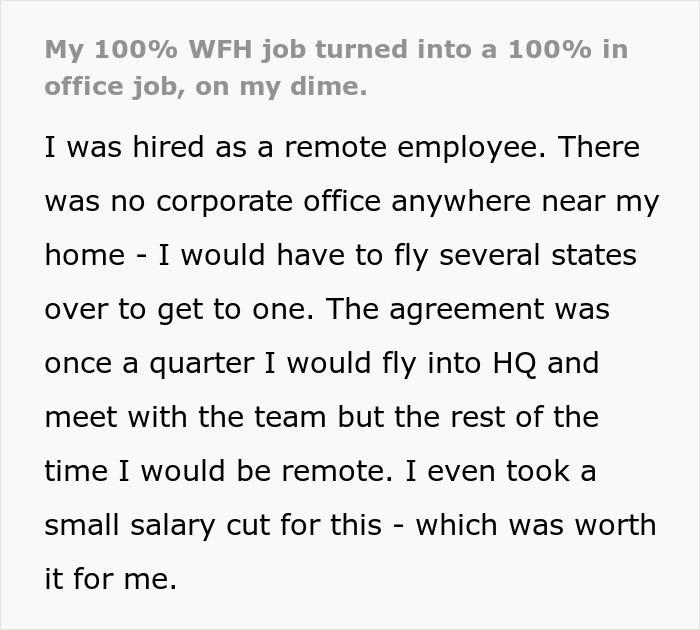
Task: Click the word "hired" in the first line
Action: 168,147
